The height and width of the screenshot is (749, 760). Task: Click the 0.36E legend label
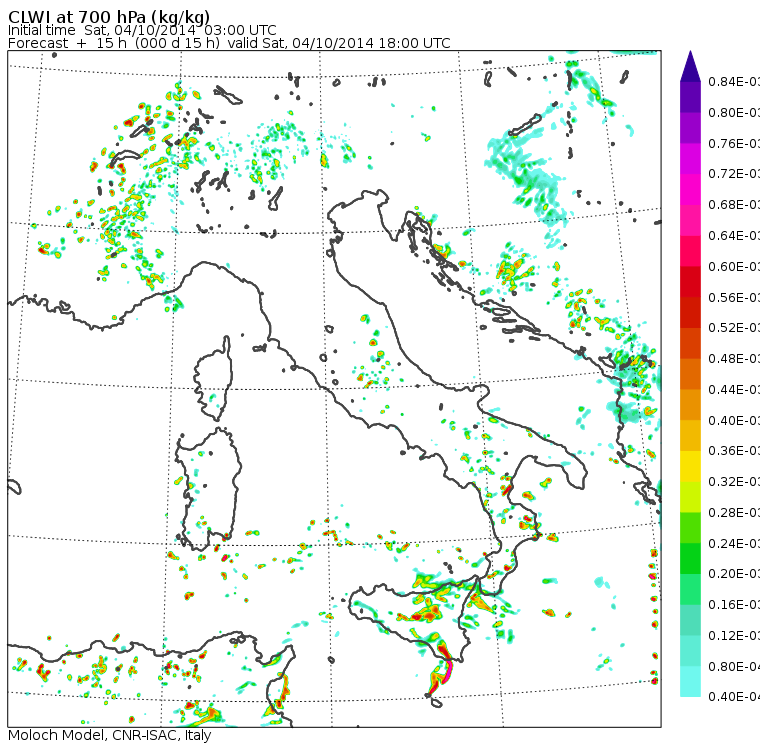click(x=734, y=451)
